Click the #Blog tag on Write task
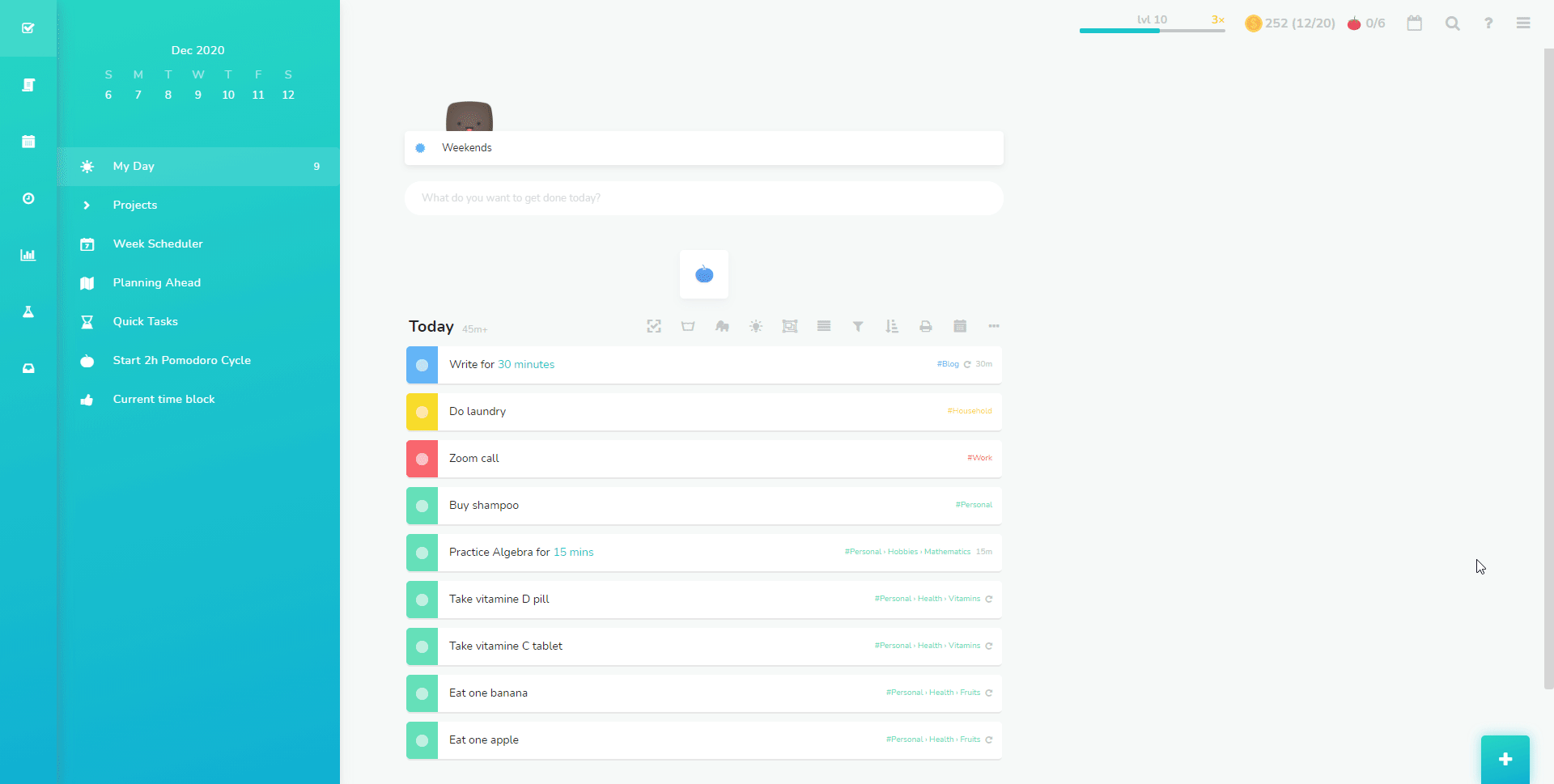Viewport: 1554px width, 784px height. click(948, 364)
